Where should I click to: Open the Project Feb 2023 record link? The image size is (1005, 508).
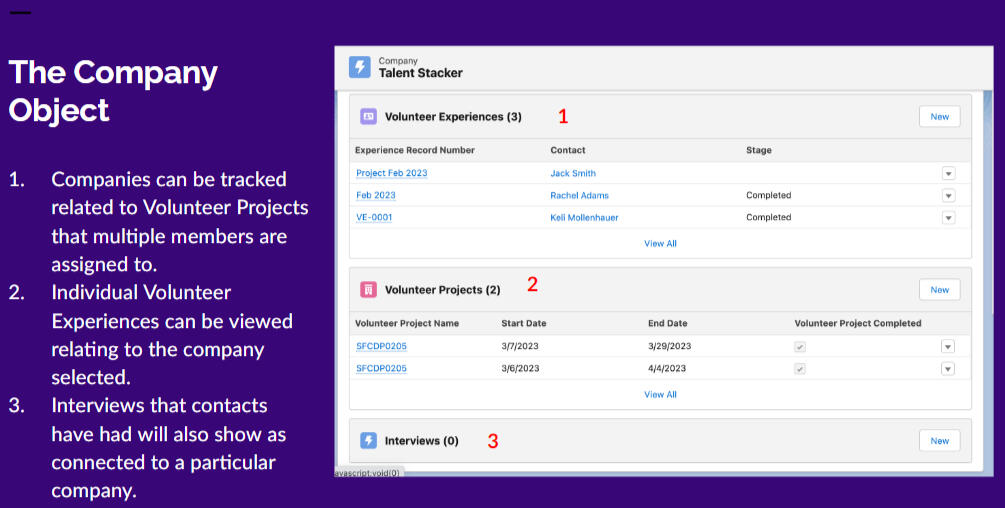(x=391, y=173)
